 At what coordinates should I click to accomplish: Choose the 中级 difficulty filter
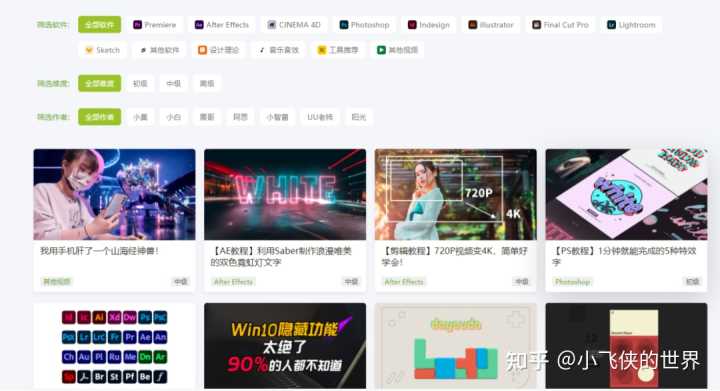click(x=174, y=84)
